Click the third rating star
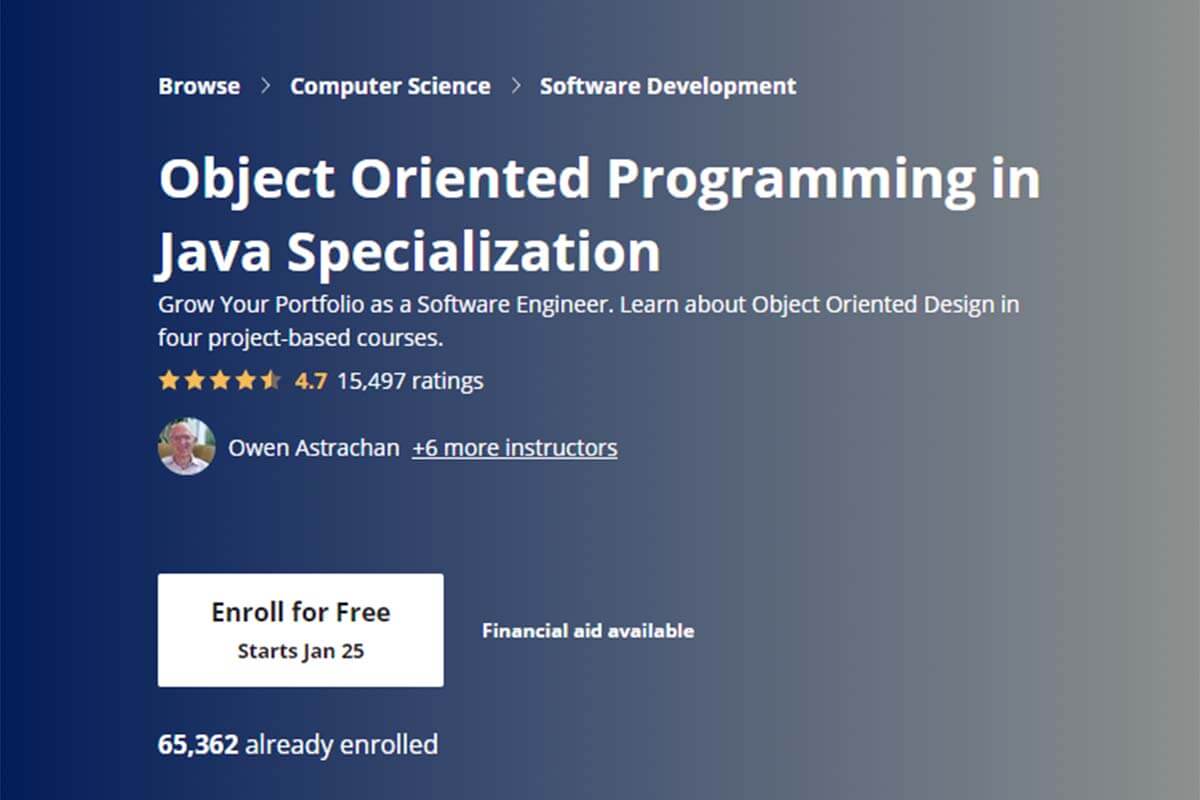 tap(222, 380)
